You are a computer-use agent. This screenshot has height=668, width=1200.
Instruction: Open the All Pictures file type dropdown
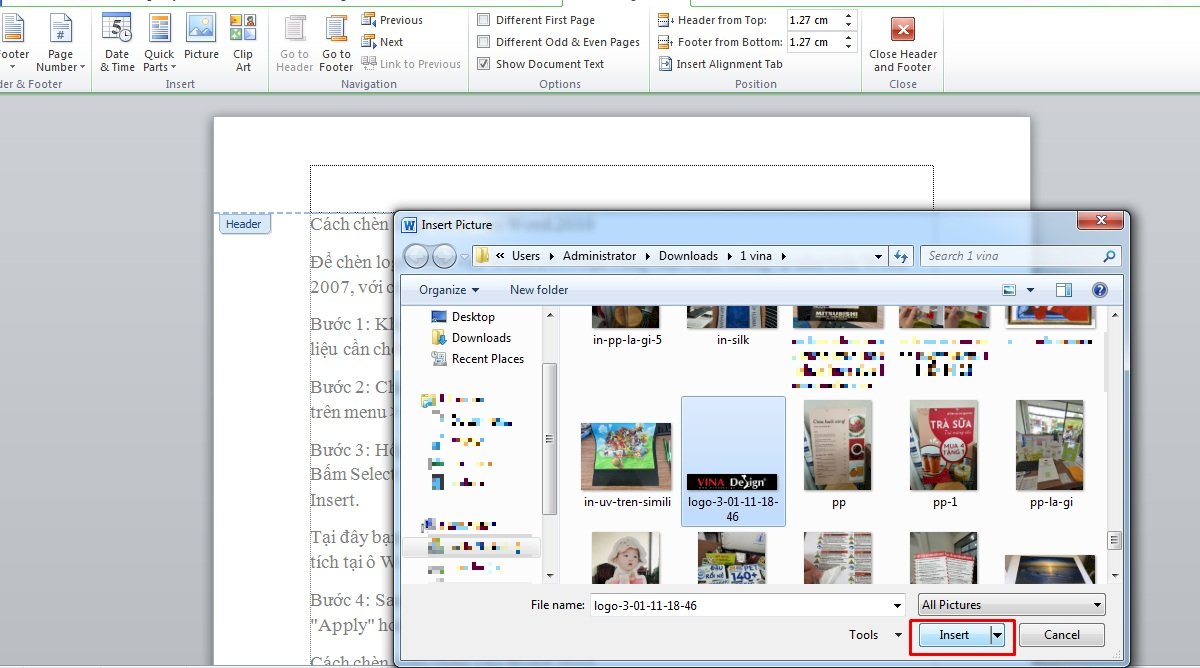coord(1011,605)
